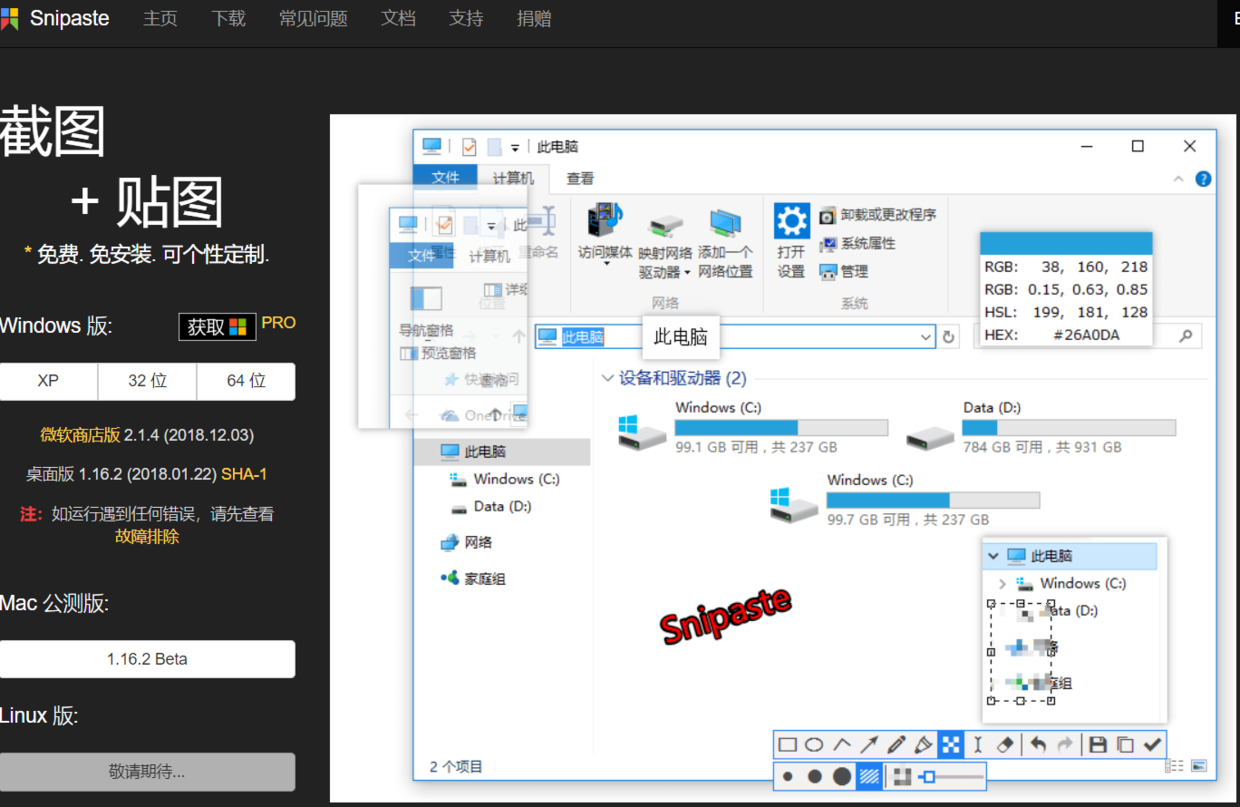Click the Explorer help question mark icon
Image resolution: width=1240 pixels, height=807 pixels.
(x=1203, y=179)
